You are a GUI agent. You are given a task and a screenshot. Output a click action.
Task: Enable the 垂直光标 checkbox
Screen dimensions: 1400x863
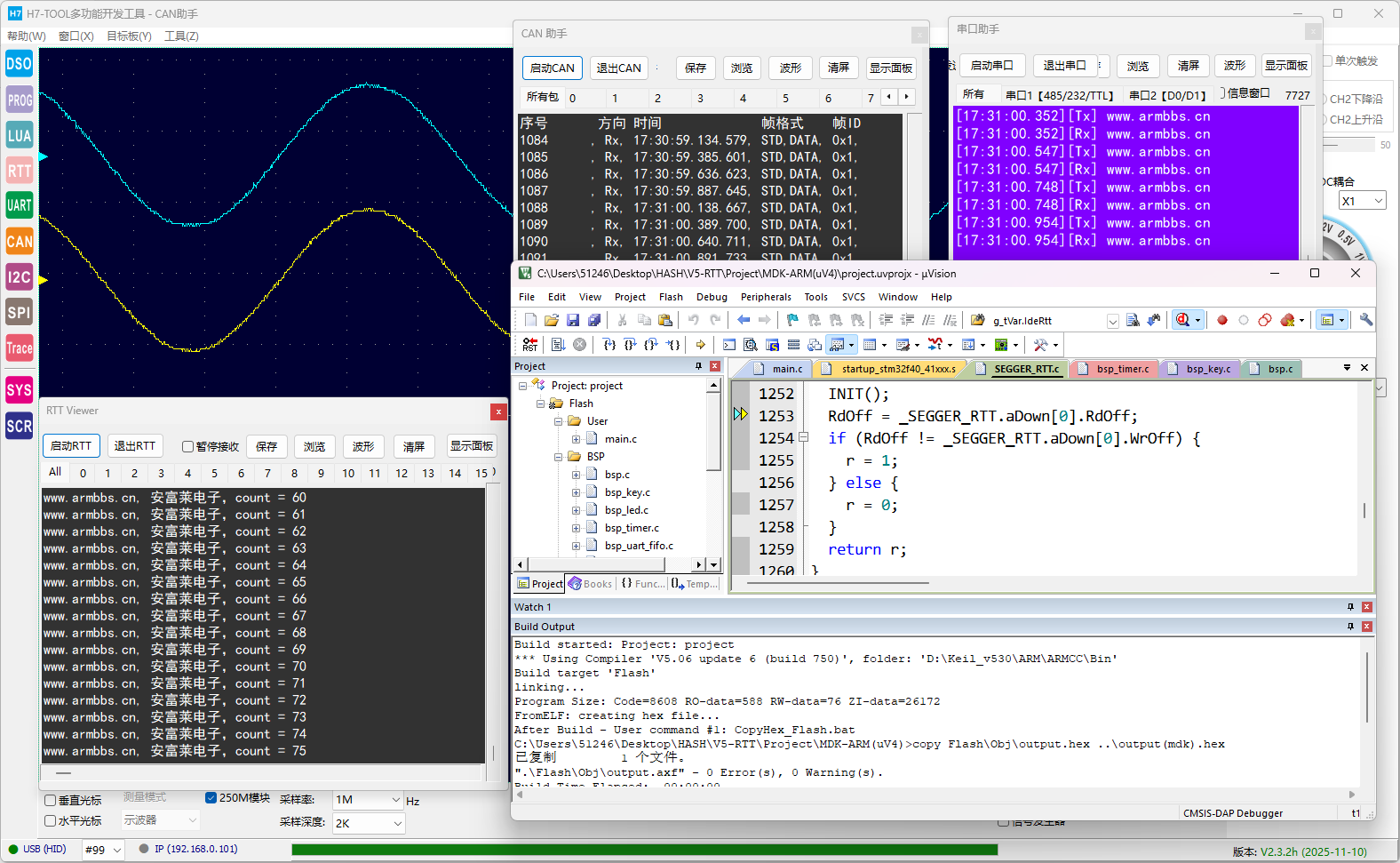coord(51,801)
